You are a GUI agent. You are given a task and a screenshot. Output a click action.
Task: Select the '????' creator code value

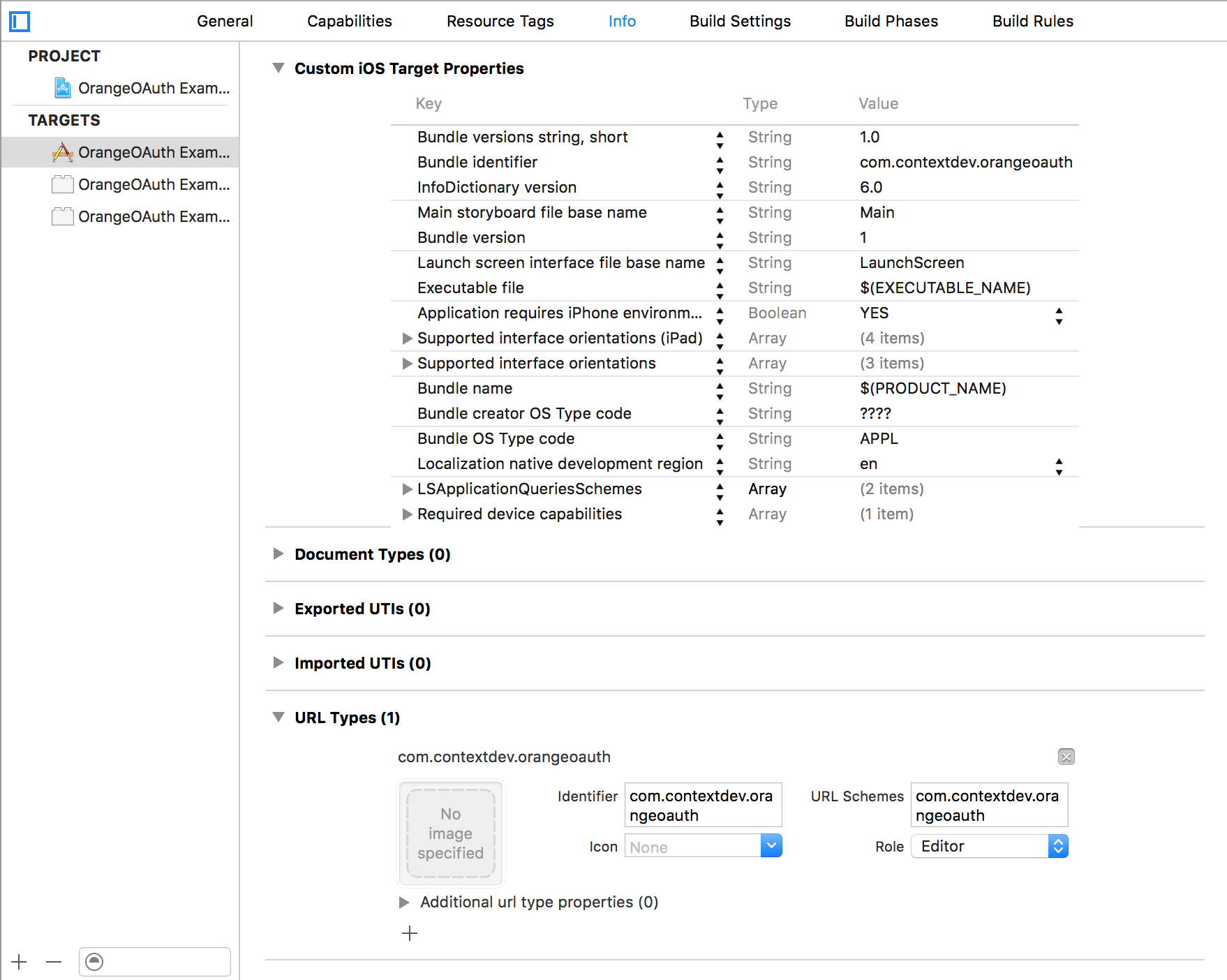(875, 413)
